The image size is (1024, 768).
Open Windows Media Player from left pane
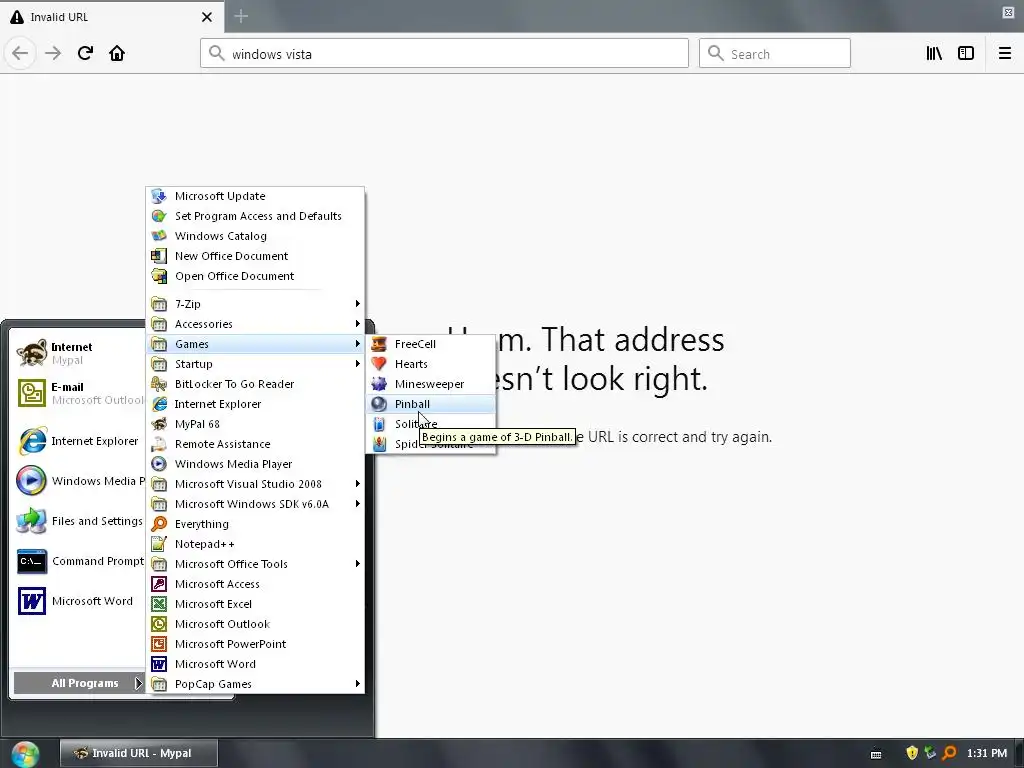pyautogui.click(x=78, y=481)
